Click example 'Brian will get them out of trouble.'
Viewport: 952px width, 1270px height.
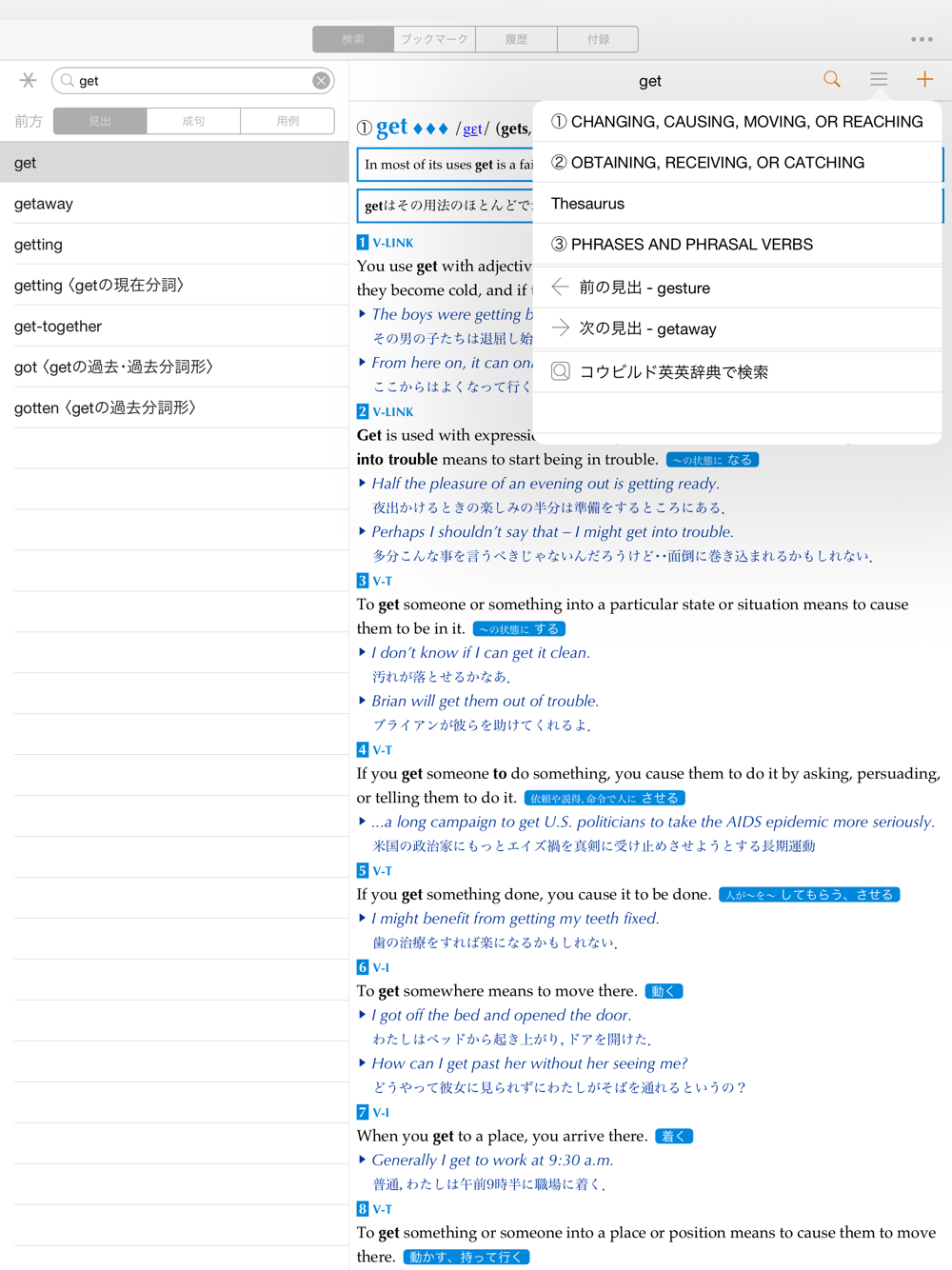click(486, 702)
